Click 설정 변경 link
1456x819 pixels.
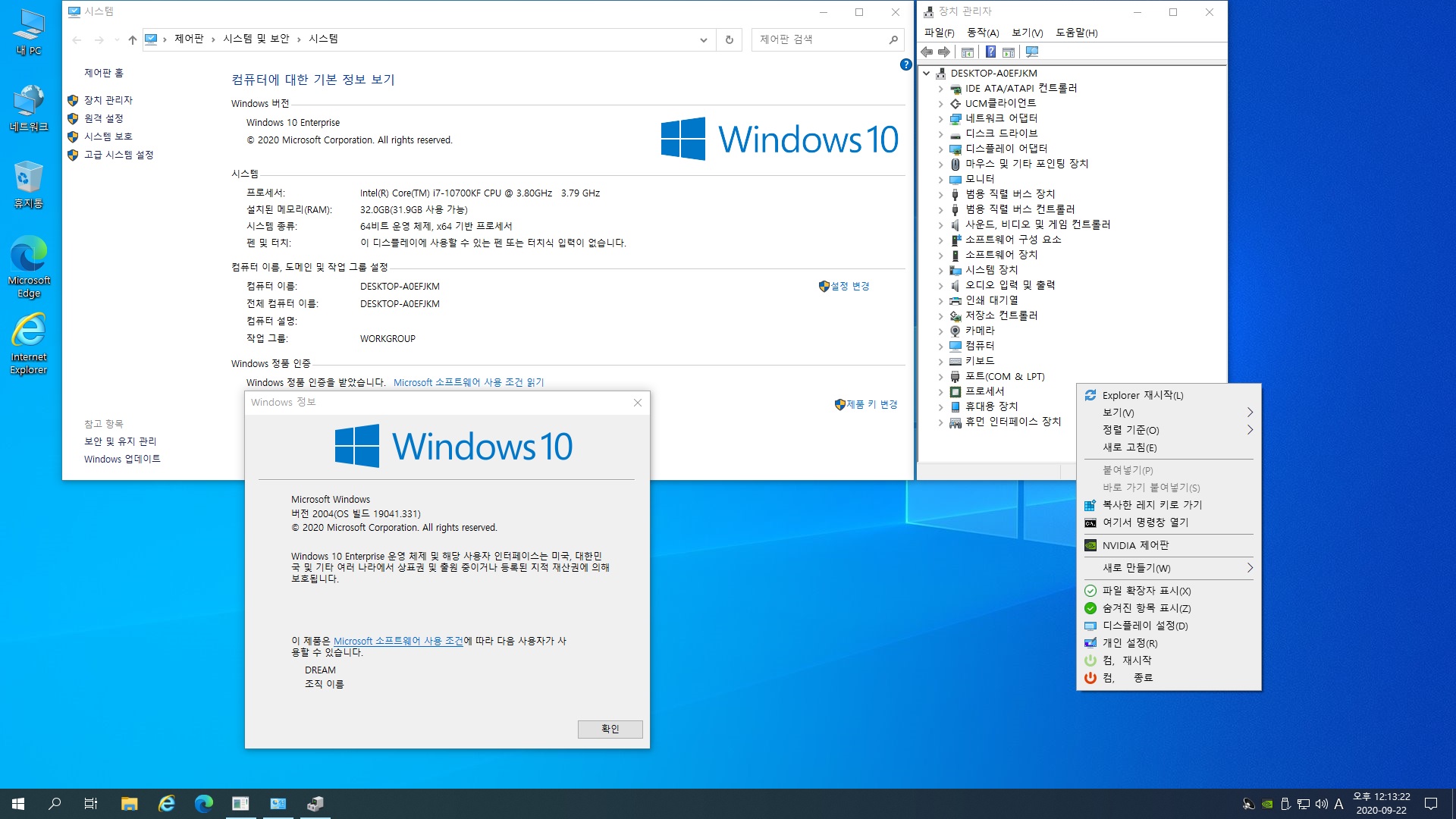point(849,286)
